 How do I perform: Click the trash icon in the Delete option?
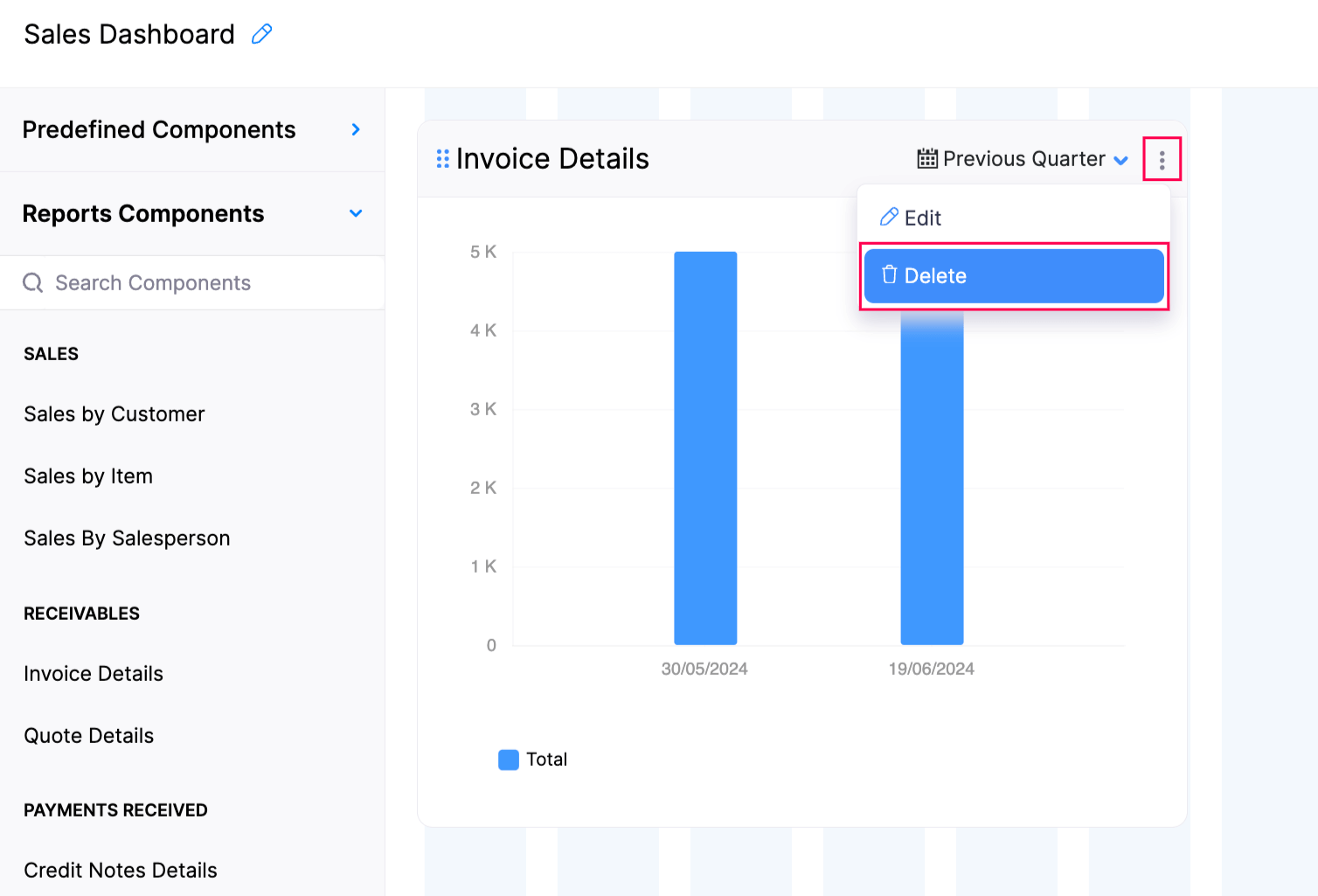point(890,275)
